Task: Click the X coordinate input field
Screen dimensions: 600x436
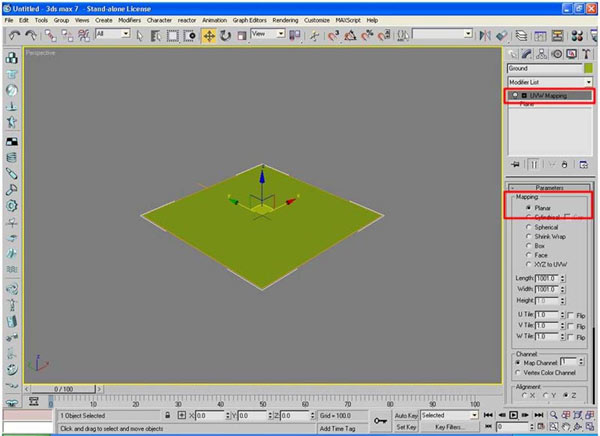Action: click(x=210, y=416)
